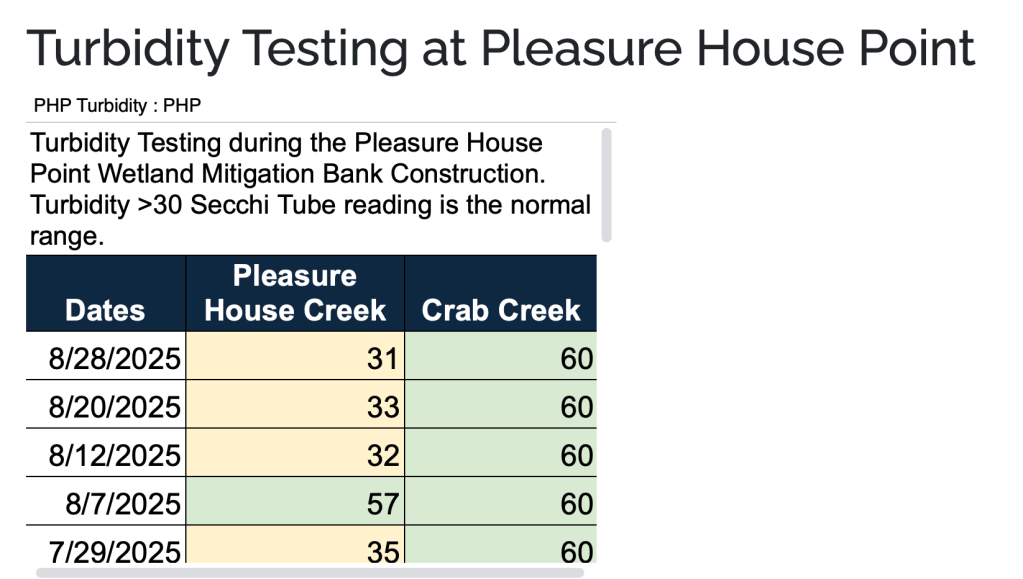This screenshot has height=579, width=1023.
Task: Select the green cell showing 57
Action: point(295,503)
